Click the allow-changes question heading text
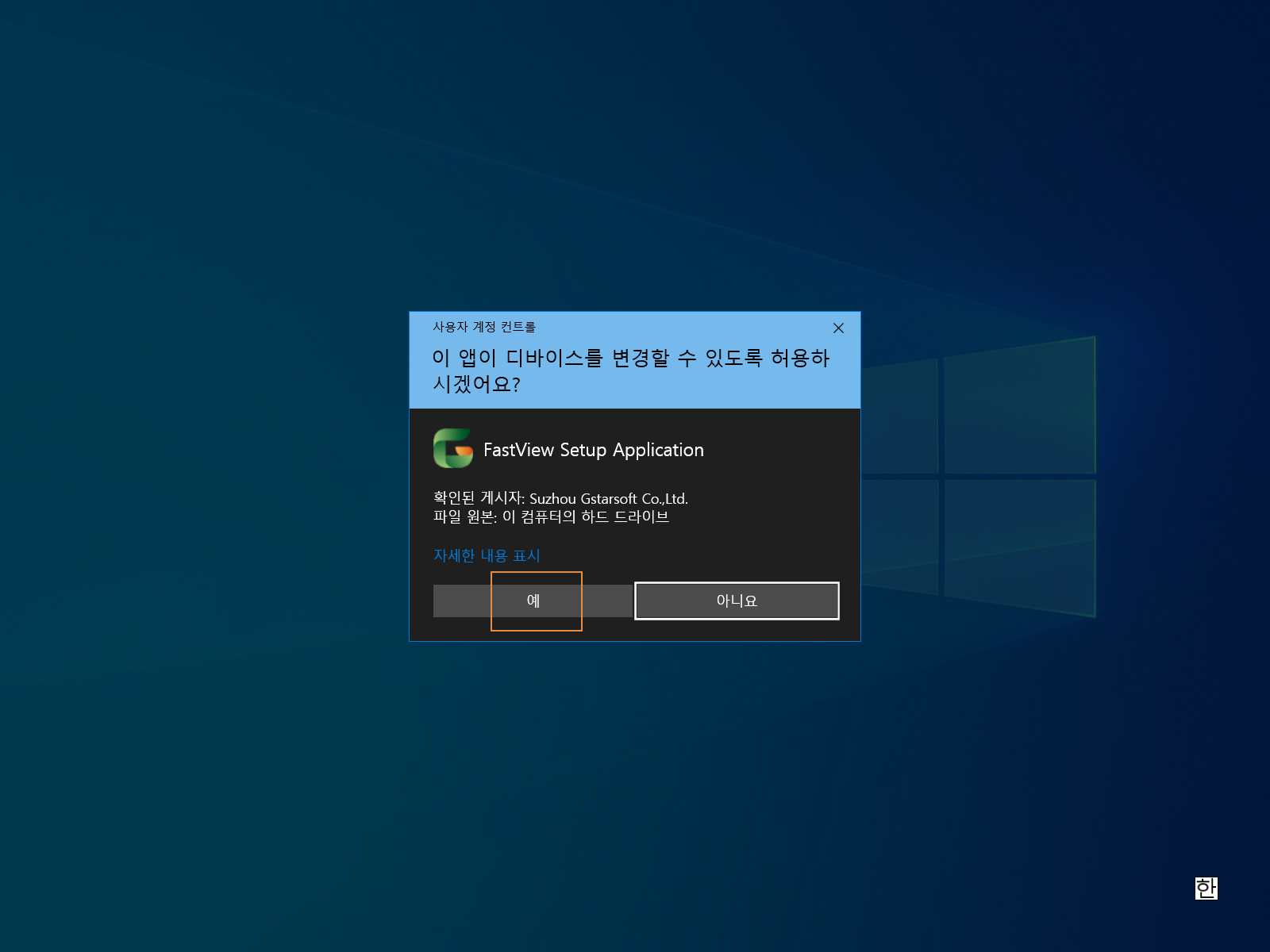Screen dimensions: 1270x952 tap(631, 370)
